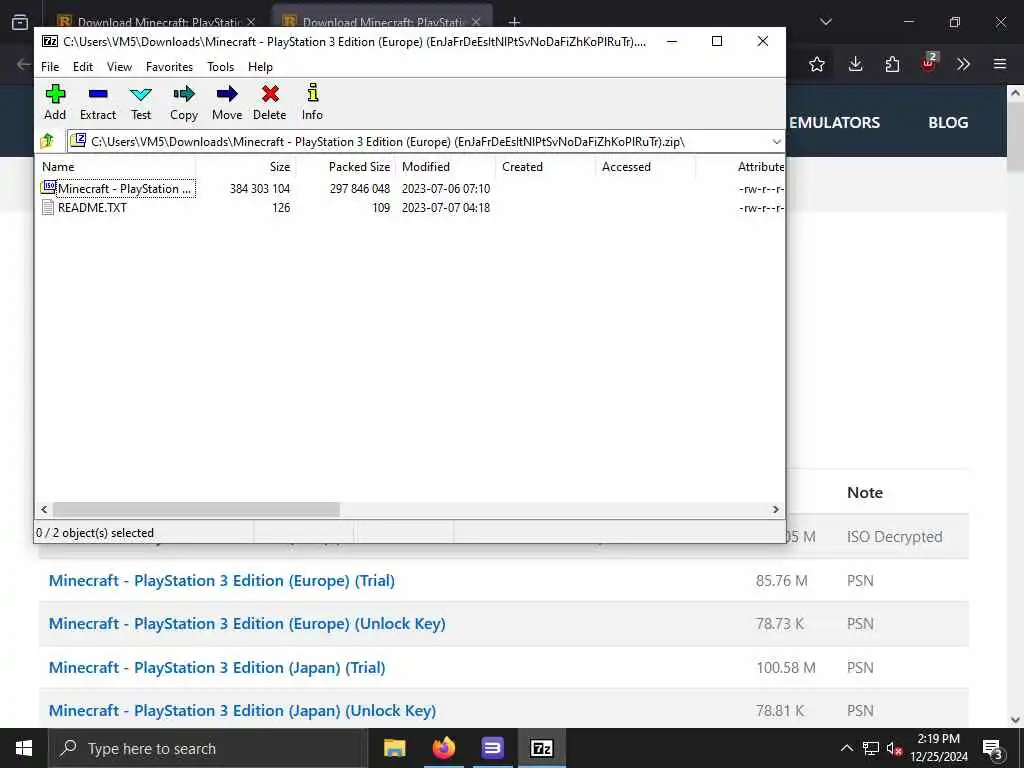Open Minecraft PS3 Edition (Japan) (Trial) link
This screenshot has height=768, width=1024.
[x=217, y=667]
